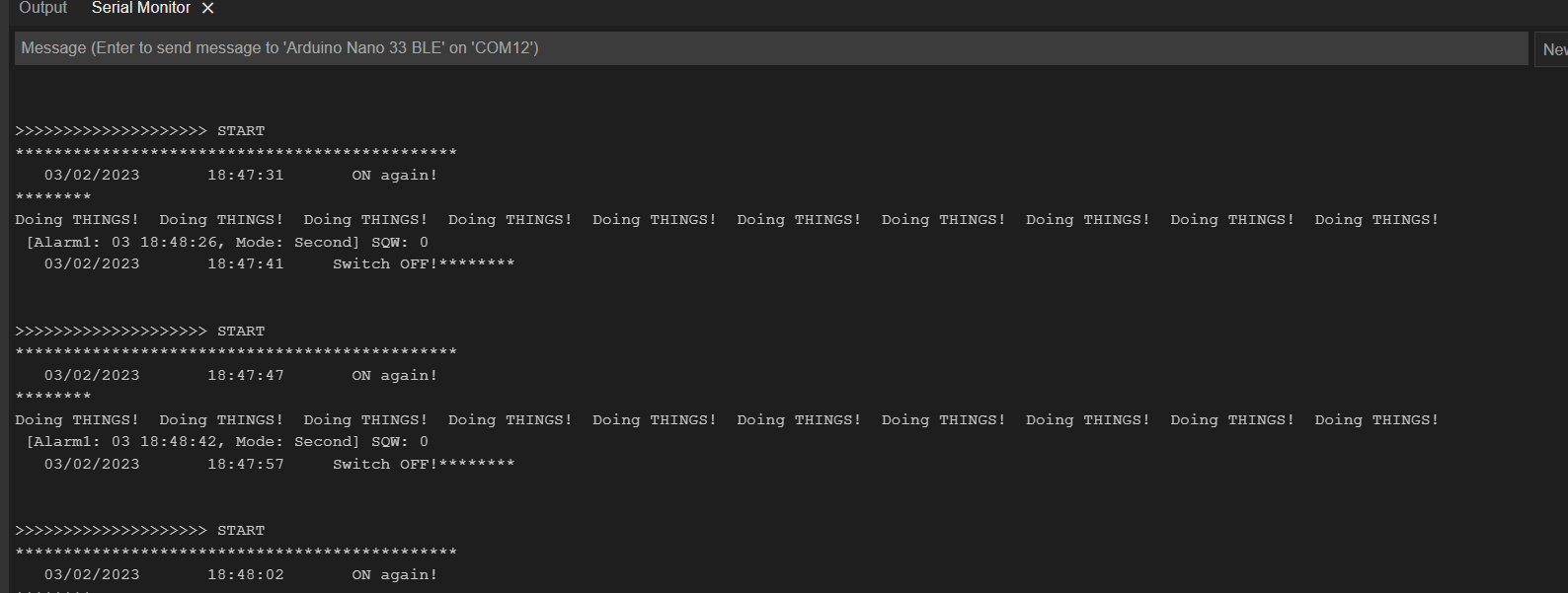Screen dimensions: 1568x593
Task: Click "SQW: 0" on the 18:48:26 alarm line
Action: 400,243
